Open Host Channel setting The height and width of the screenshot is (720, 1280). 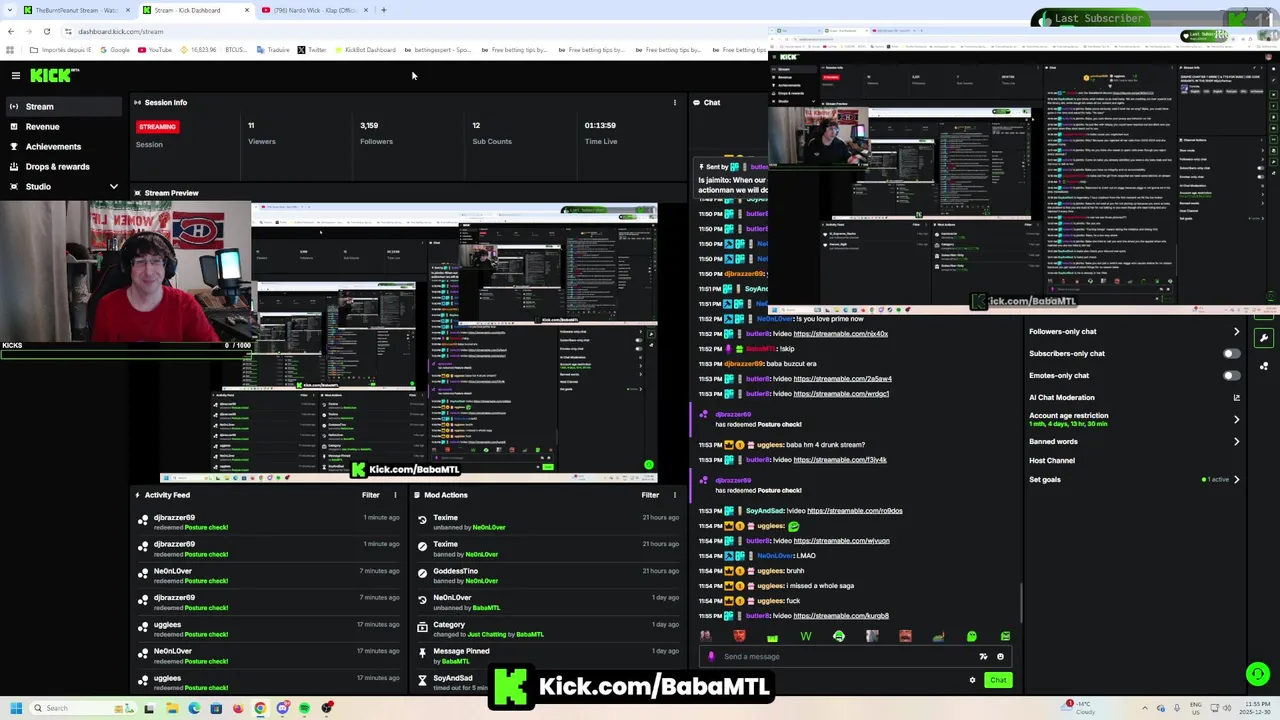click(1052, 461)
